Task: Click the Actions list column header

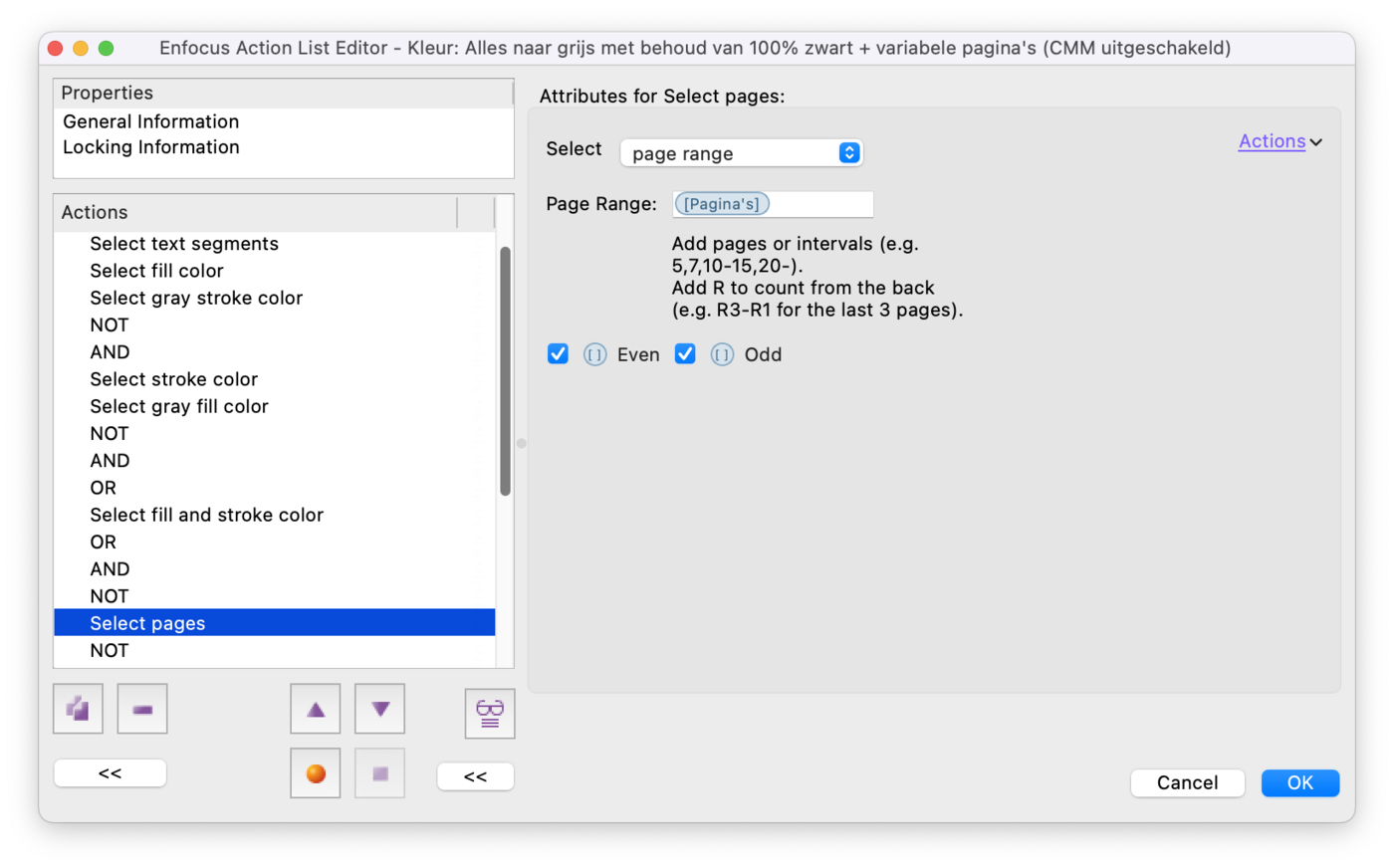Action: (256, 212)
